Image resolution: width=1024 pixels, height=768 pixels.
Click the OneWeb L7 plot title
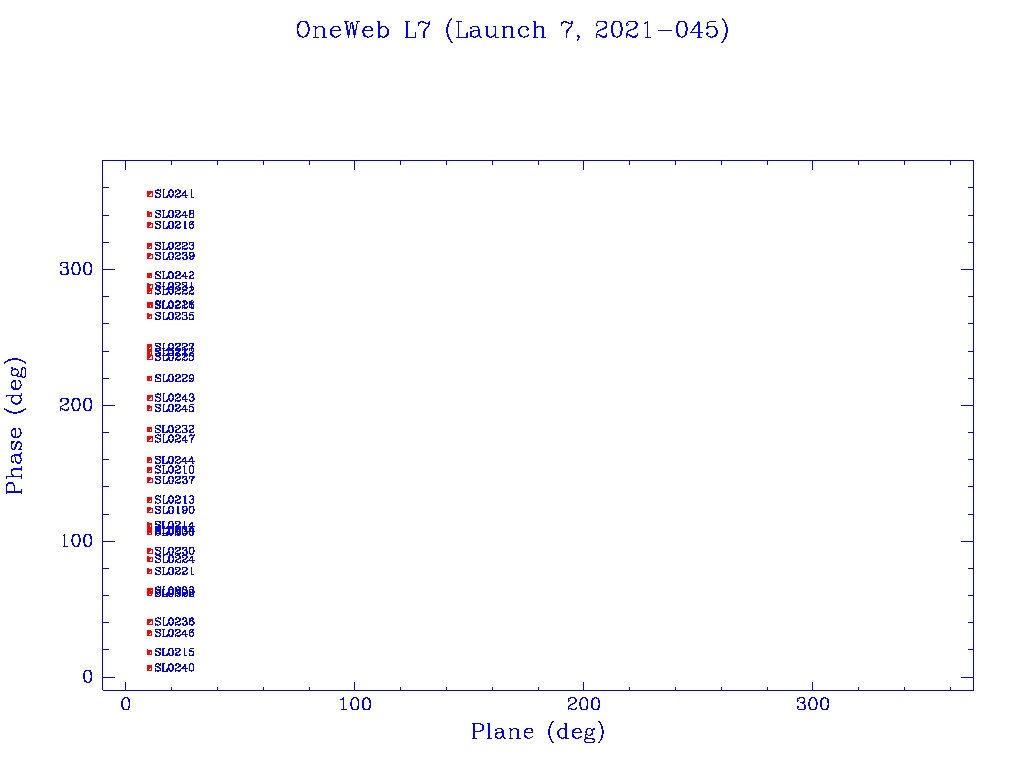click(512, 31)
